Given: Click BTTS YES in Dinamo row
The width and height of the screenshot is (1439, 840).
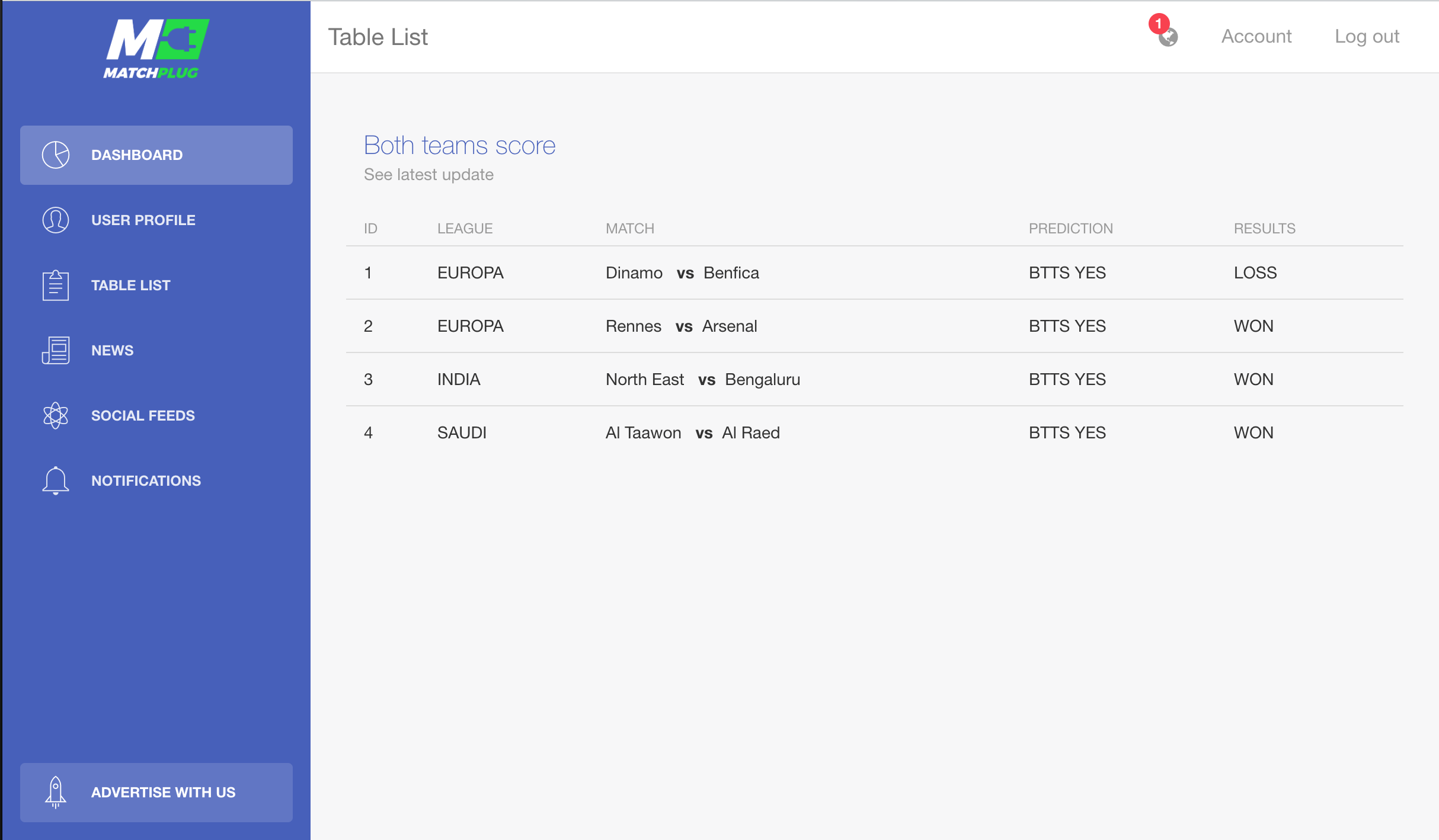Looking at the screenshot, I should pos(1067,273).
